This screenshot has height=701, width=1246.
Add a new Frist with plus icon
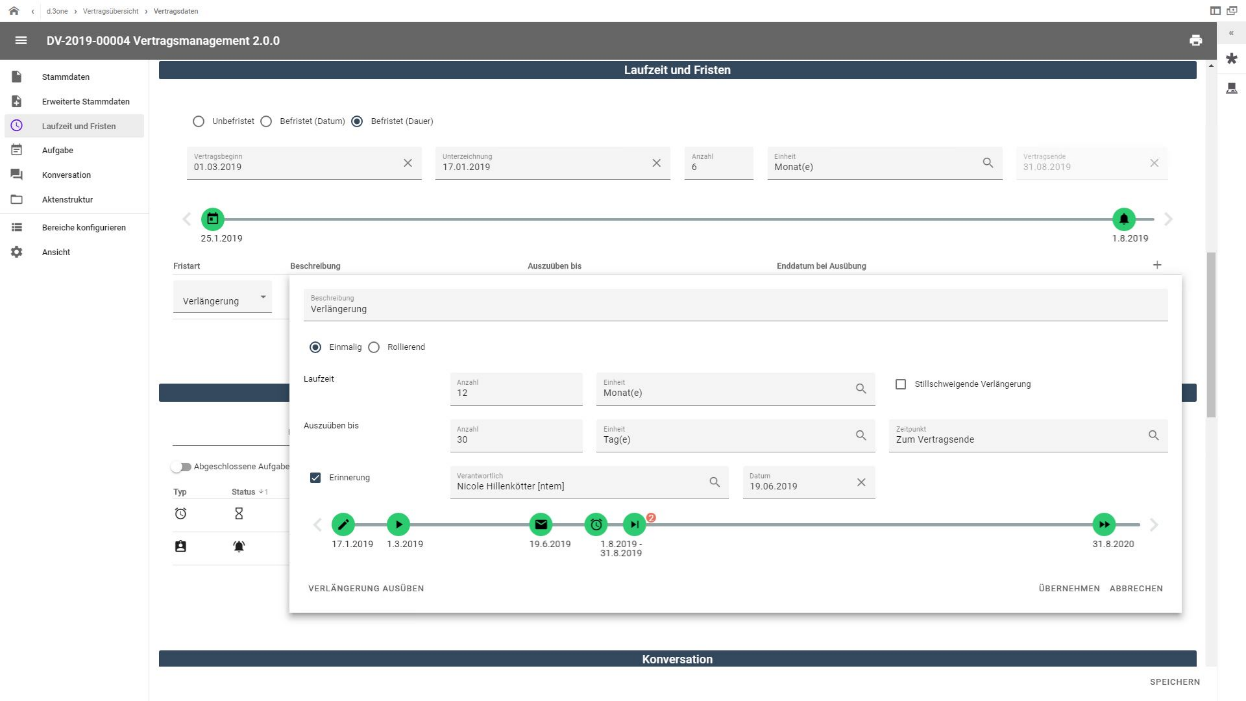point(1157,265)
